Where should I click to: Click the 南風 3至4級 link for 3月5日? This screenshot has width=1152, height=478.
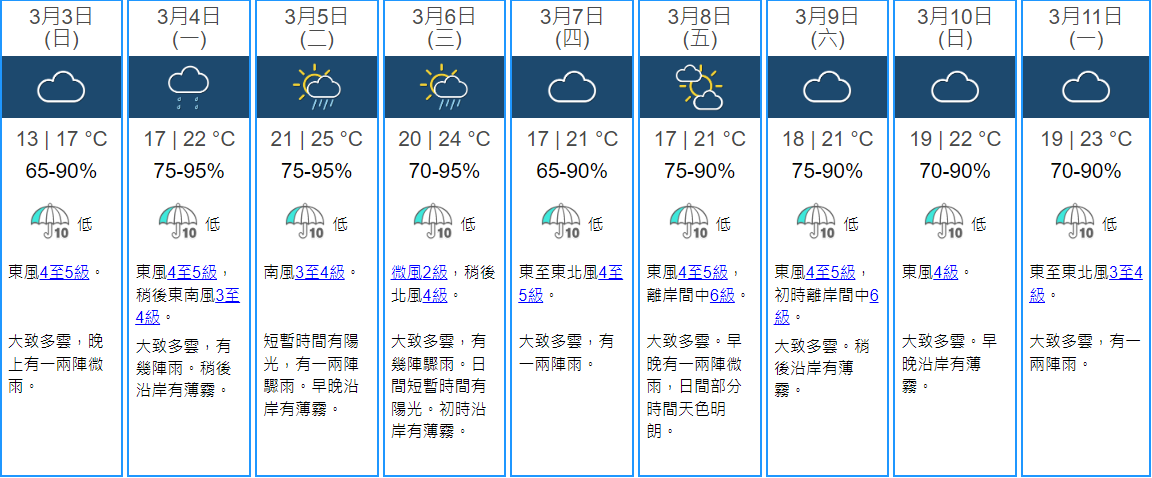[320, 271]
